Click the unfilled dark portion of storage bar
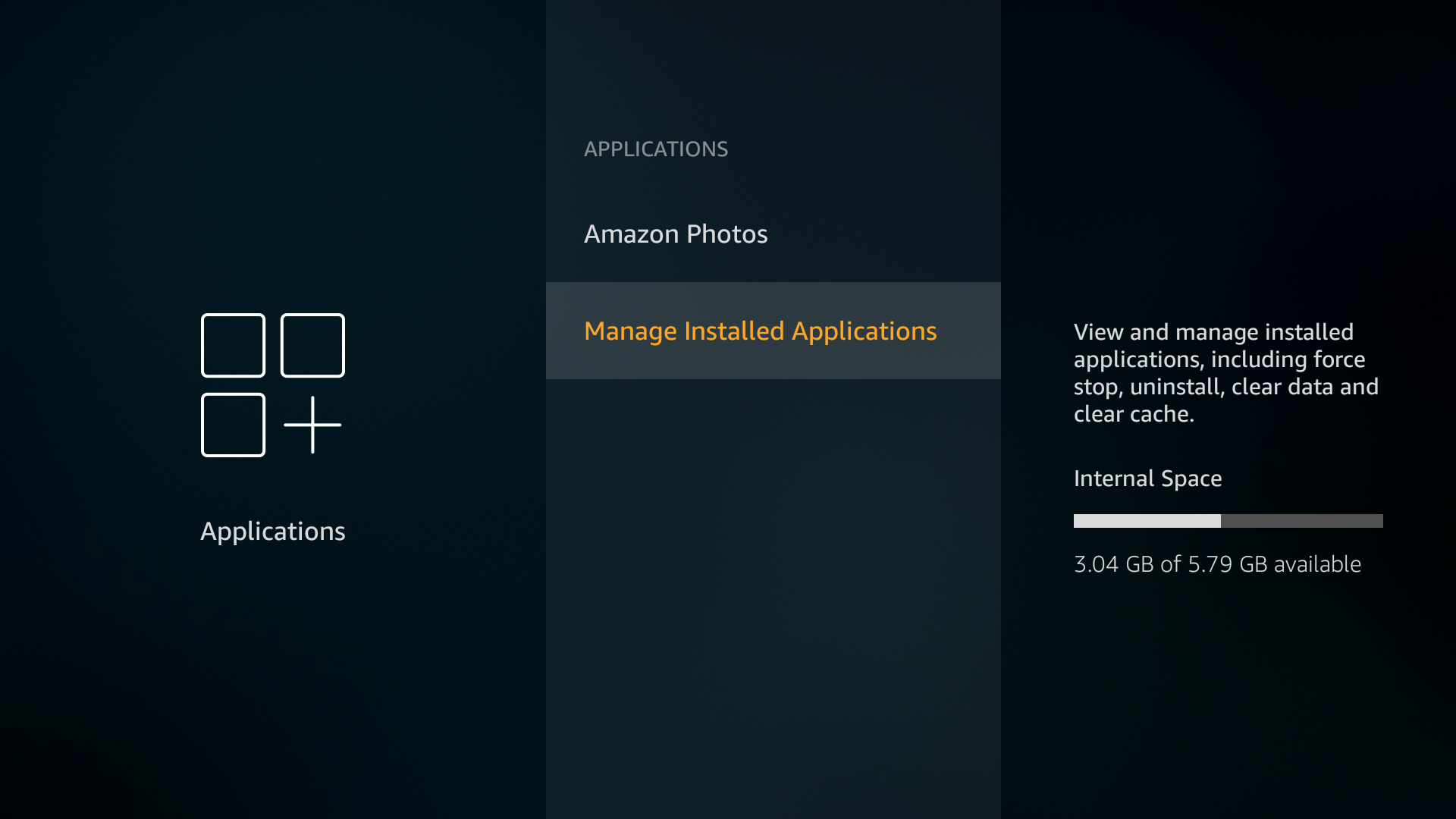 1301,521
